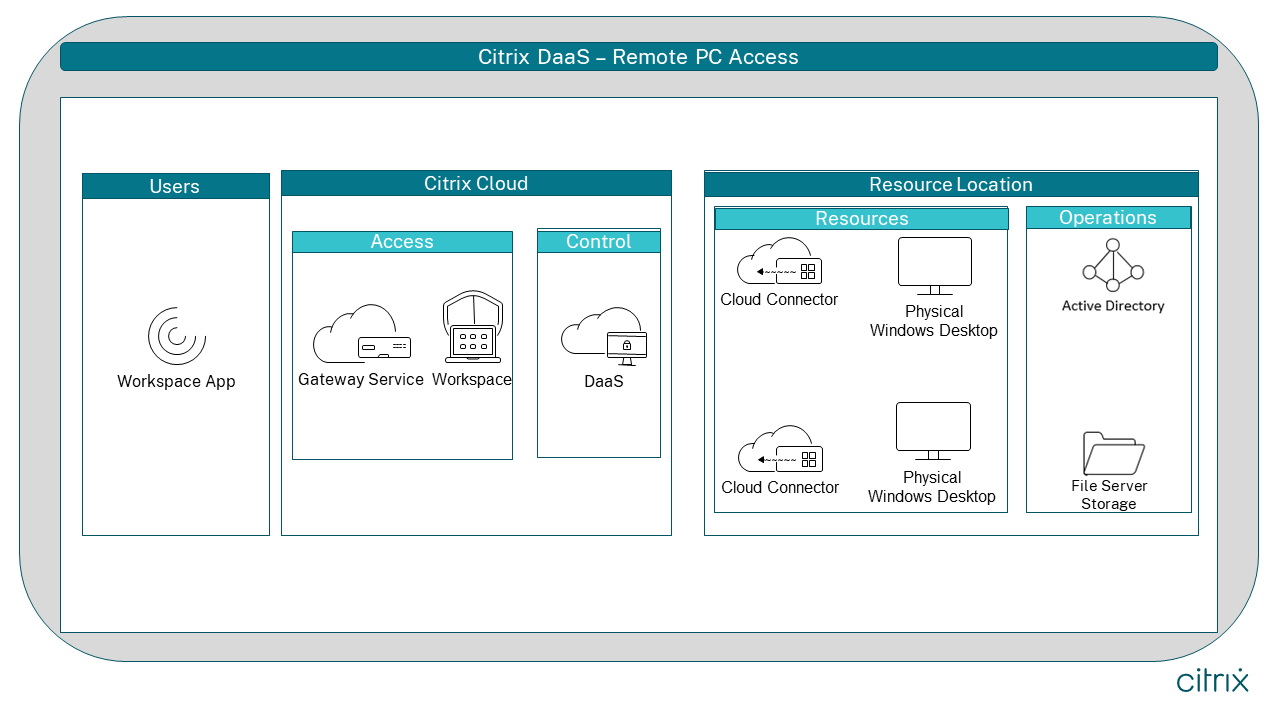
Task: Click the bottom Physical Windows Desktop monitor
Action: click(934, 428)
